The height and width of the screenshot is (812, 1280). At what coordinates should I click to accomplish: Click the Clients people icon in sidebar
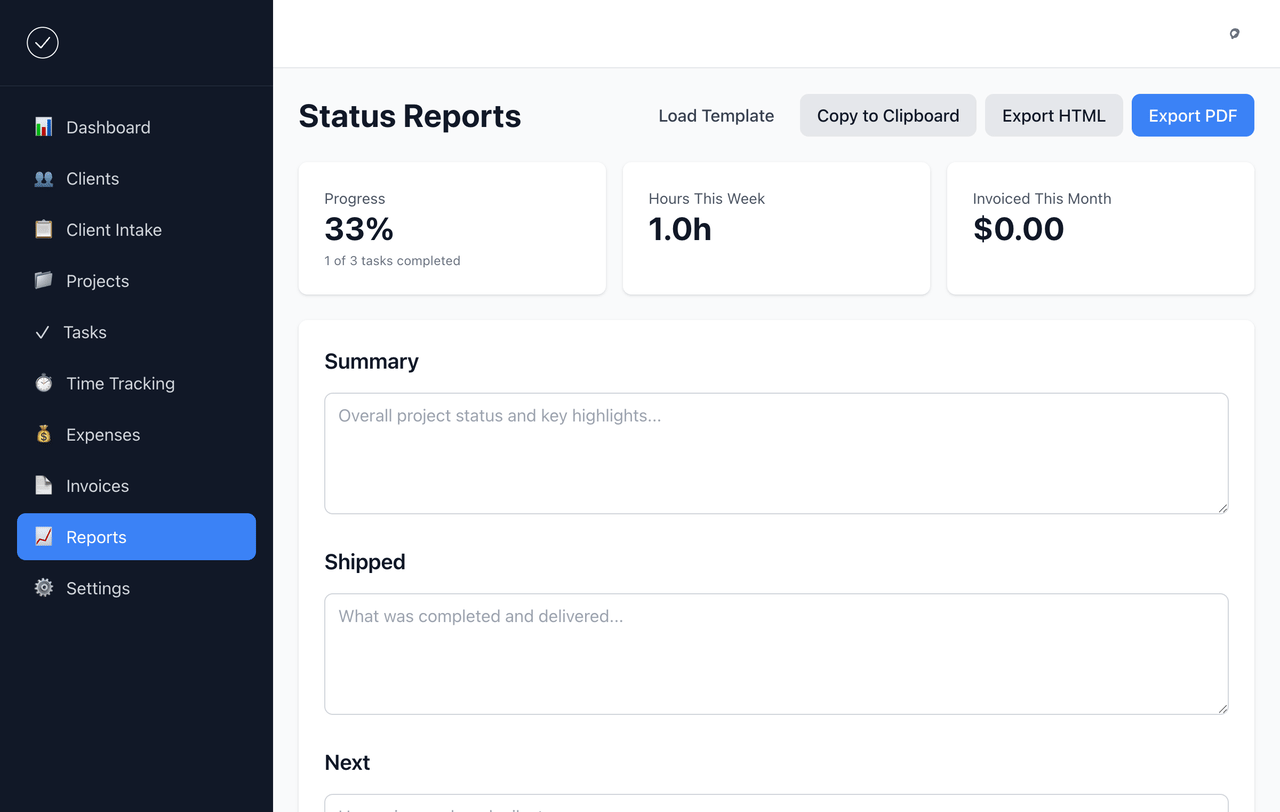pyautogui.click(x=43, y=178)
